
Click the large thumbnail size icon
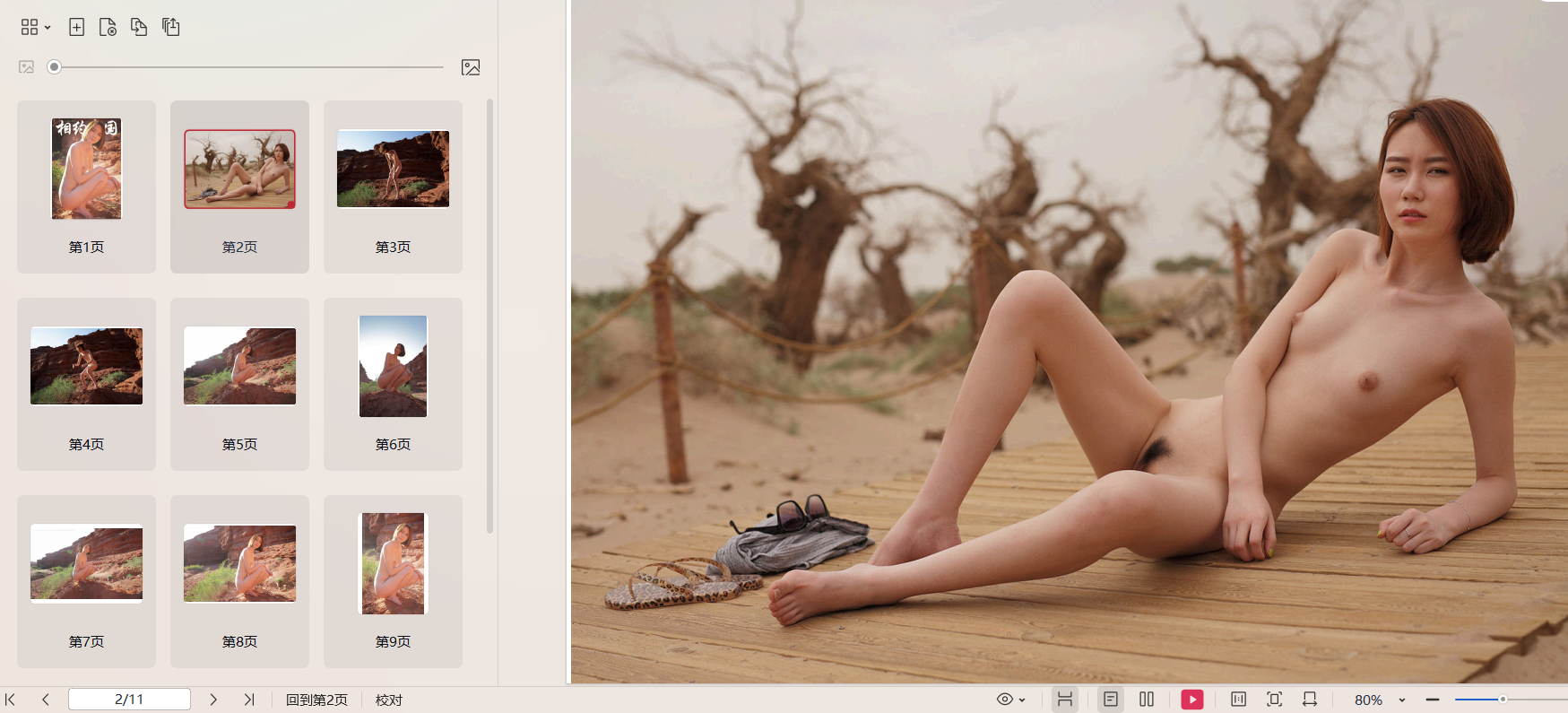coord(471,67)
